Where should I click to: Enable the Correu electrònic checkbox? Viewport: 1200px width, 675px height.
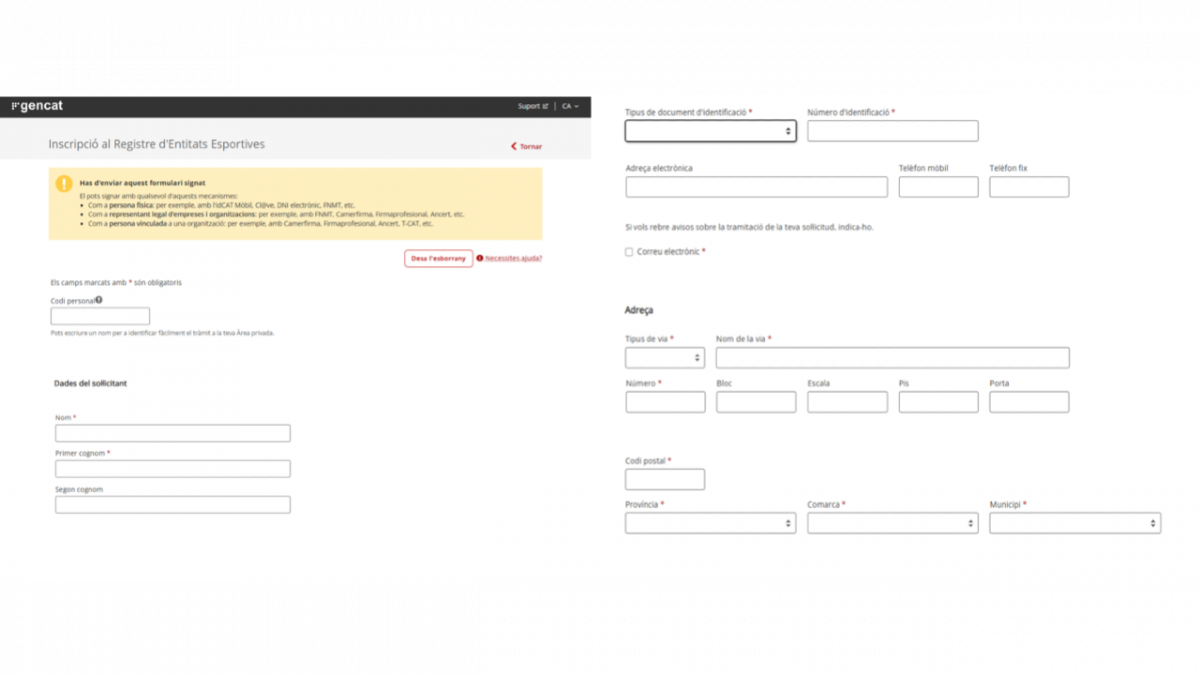pyautogui.click(x=629, y=252)
